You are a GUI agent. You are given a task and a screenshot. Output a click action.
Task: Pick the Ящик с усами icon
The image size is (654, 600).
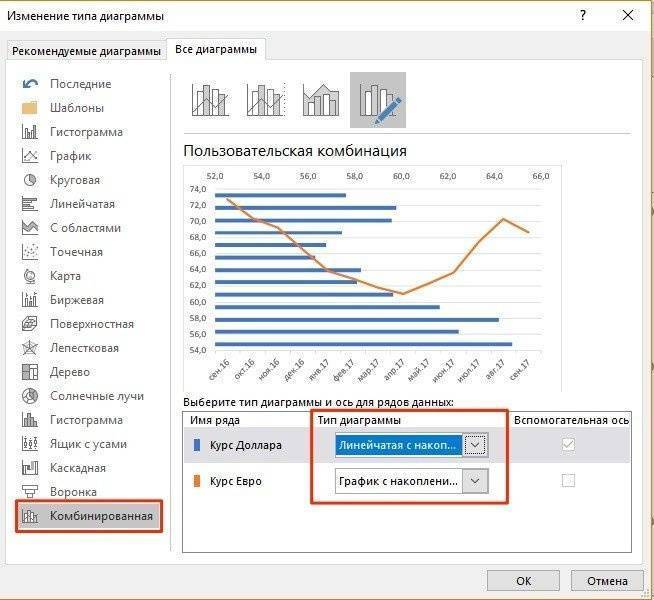(30, 444)
